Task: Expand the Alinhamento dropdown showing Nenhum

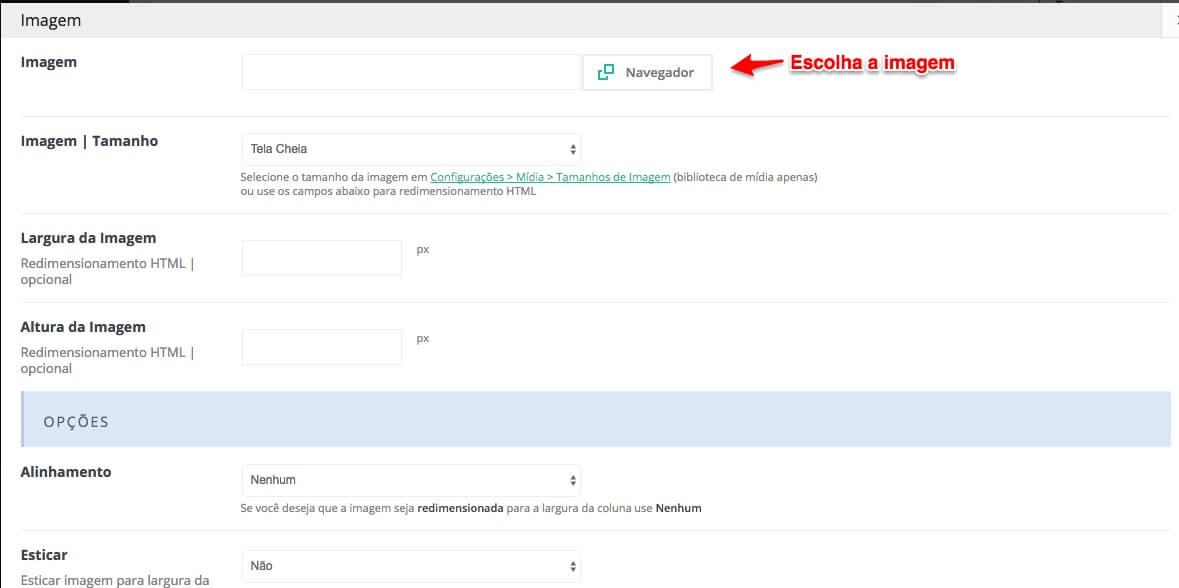Action: click(x=411, y=480)
